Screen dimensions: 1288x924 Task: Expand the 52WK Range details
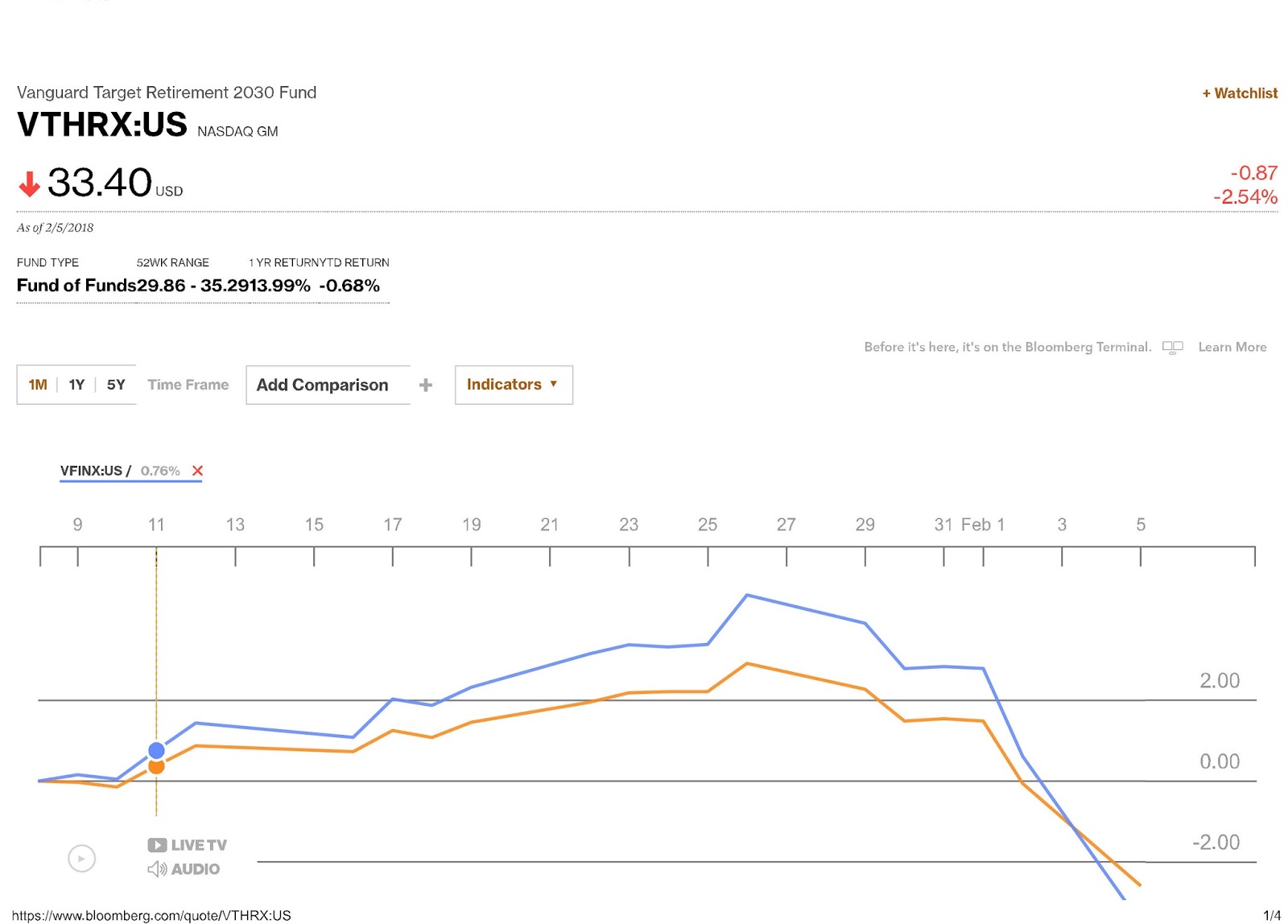pyautogui.click(x=173, y=262)
